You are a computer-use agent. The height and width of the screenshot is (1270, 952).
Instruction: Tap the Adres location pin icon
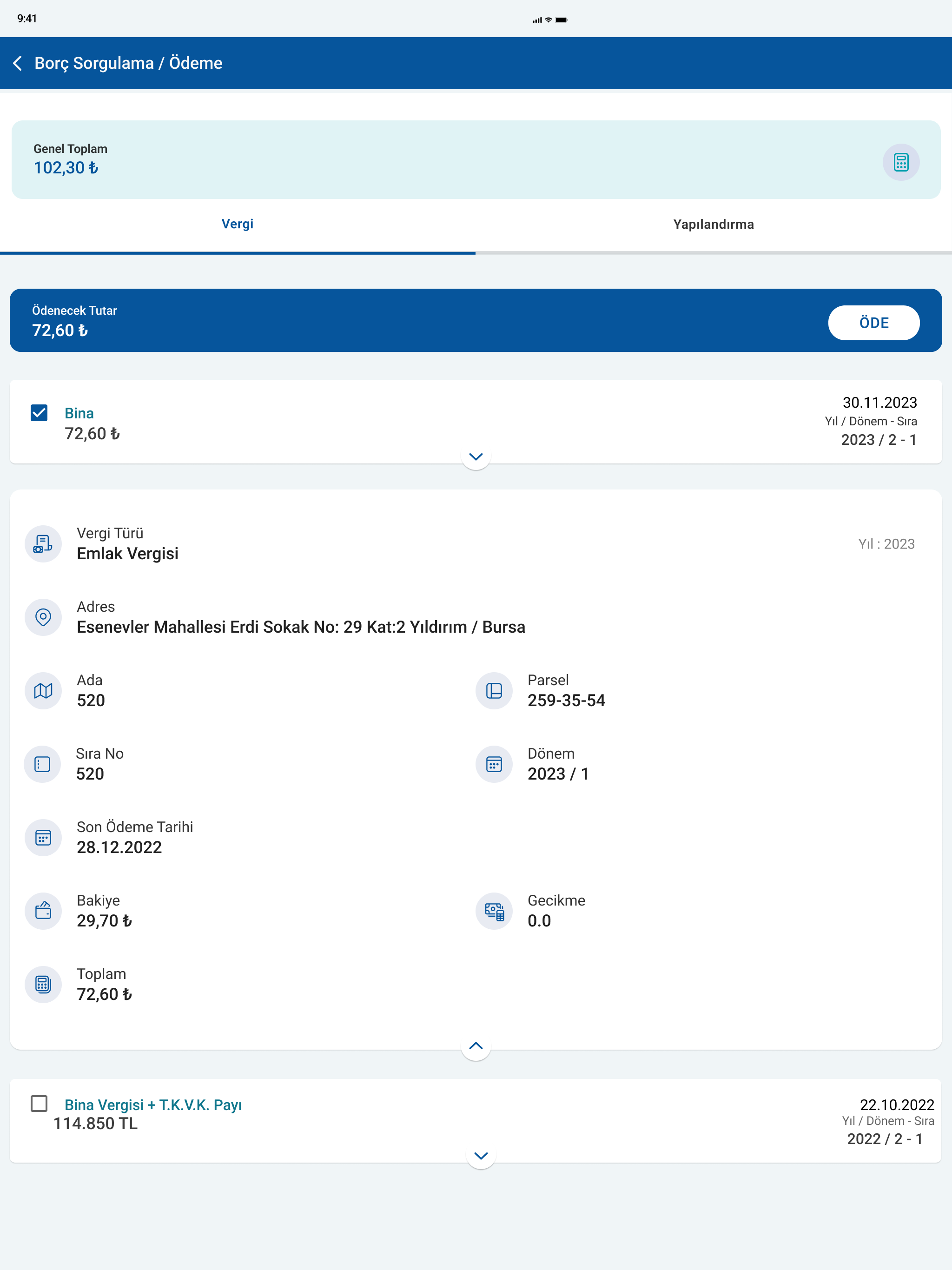click(43, 617)
